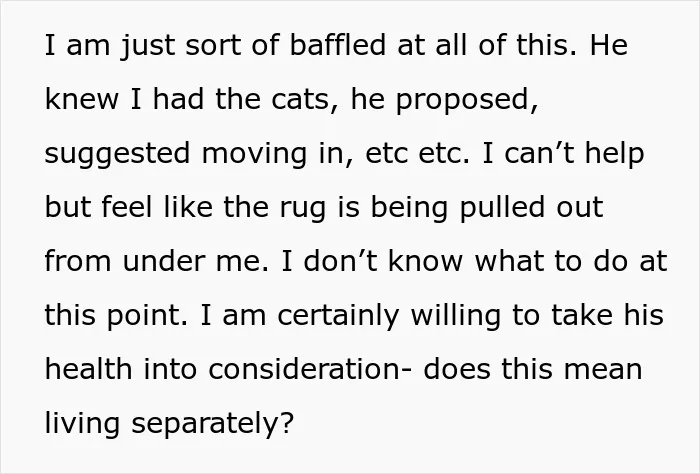700x474 pixels.
Task: Click the phrase 'does this mean'
Action: [533, 369]
